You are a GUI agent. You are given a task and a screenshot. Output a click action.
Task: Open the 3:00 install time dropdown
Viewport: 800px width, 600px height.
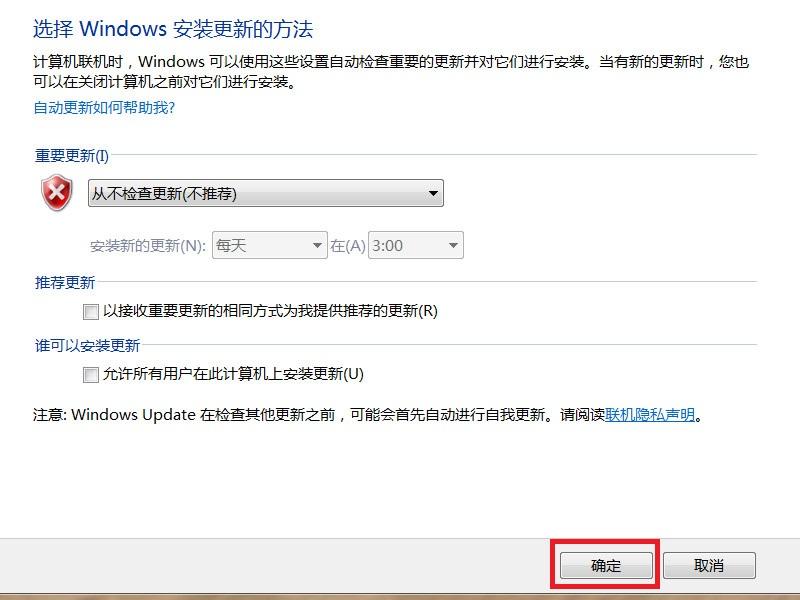(415, 245)
